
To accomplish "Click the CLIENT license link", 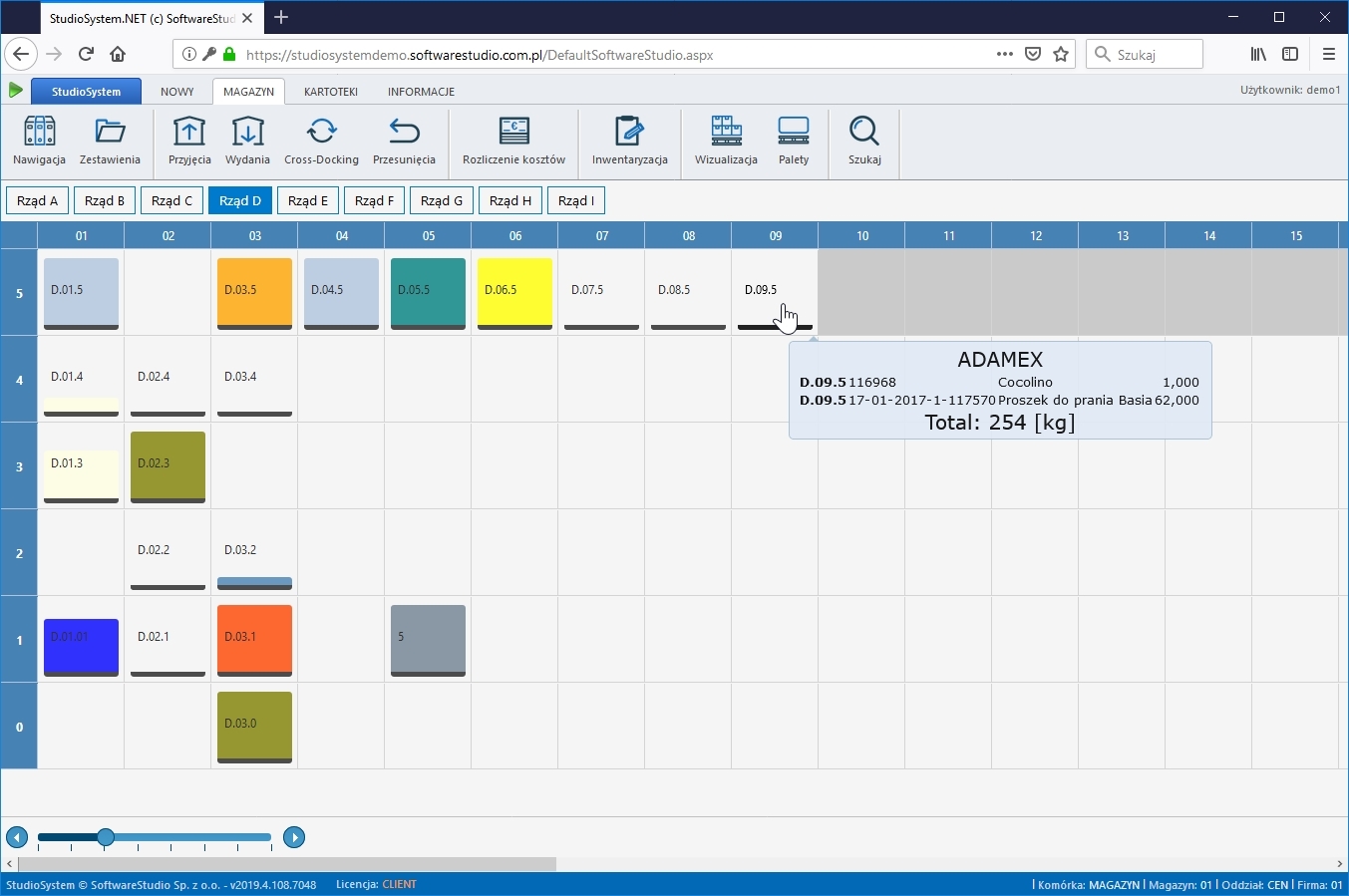I will coord(399,883).
